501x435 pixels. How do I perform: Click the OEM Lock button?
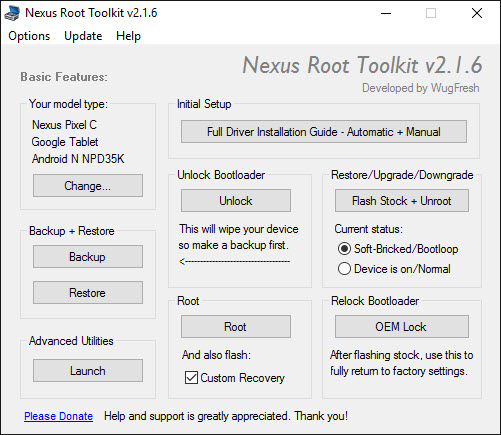coord(402,327)
